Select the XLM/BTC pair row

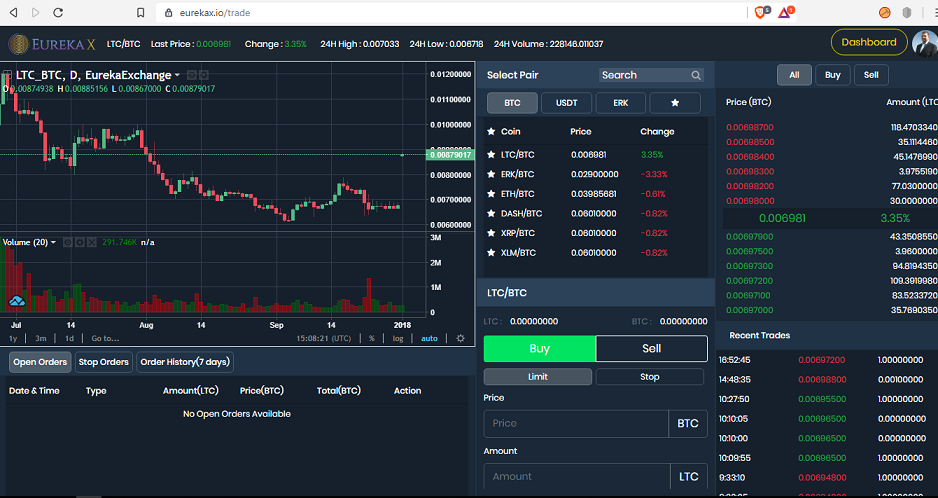(x=595, y=253)
